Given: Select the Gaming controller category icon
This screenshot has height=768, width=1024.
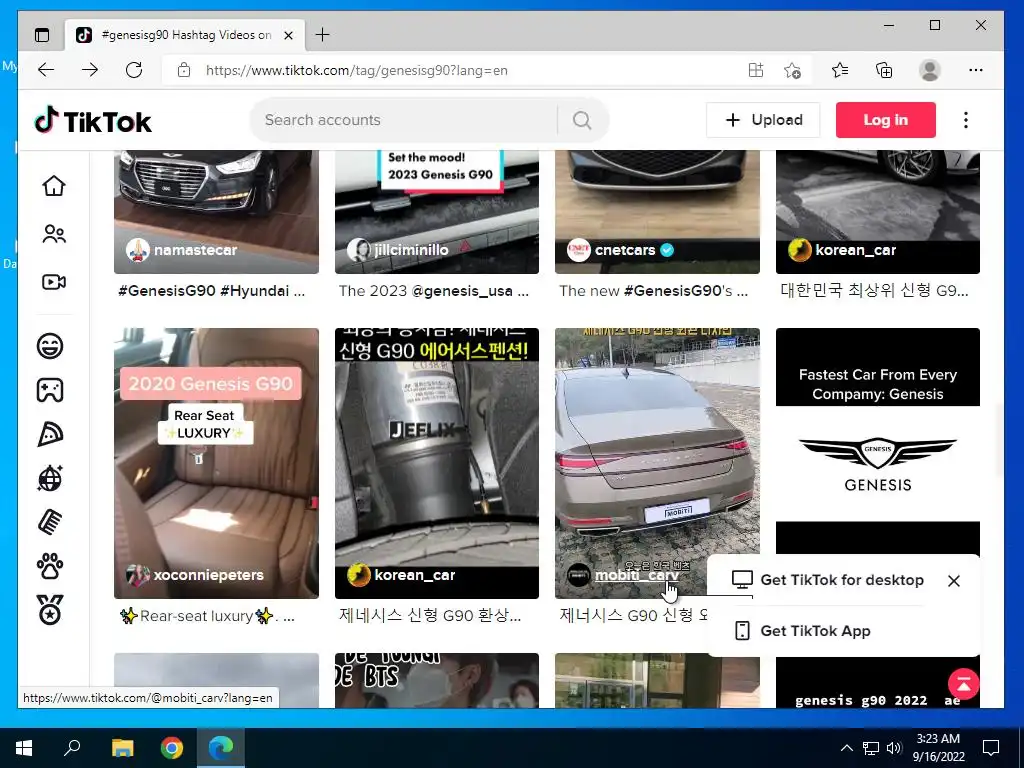Looking at the screenshot, I should [50, 390].
